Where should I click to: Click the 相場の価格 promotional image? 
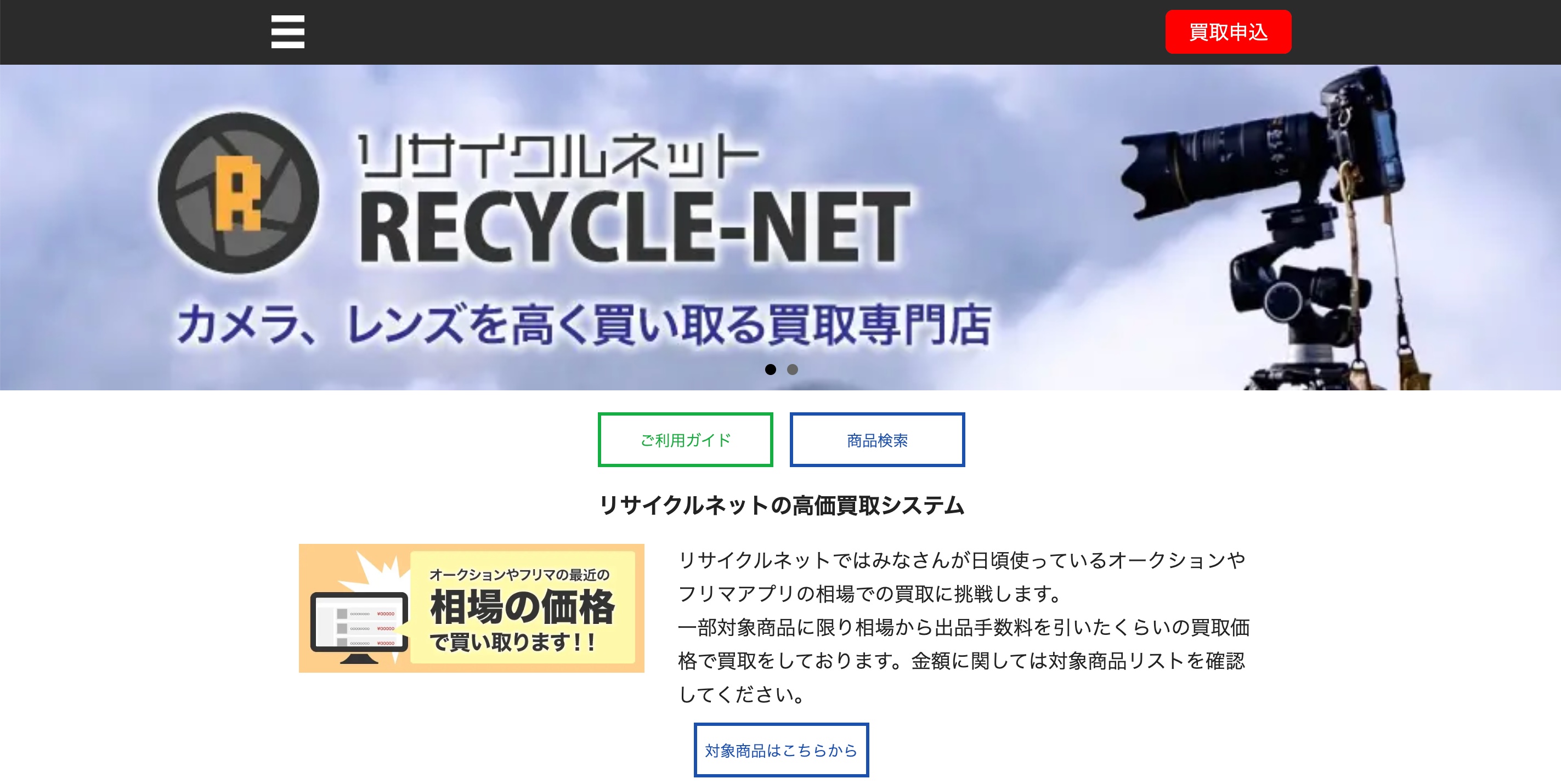point(472,609)
